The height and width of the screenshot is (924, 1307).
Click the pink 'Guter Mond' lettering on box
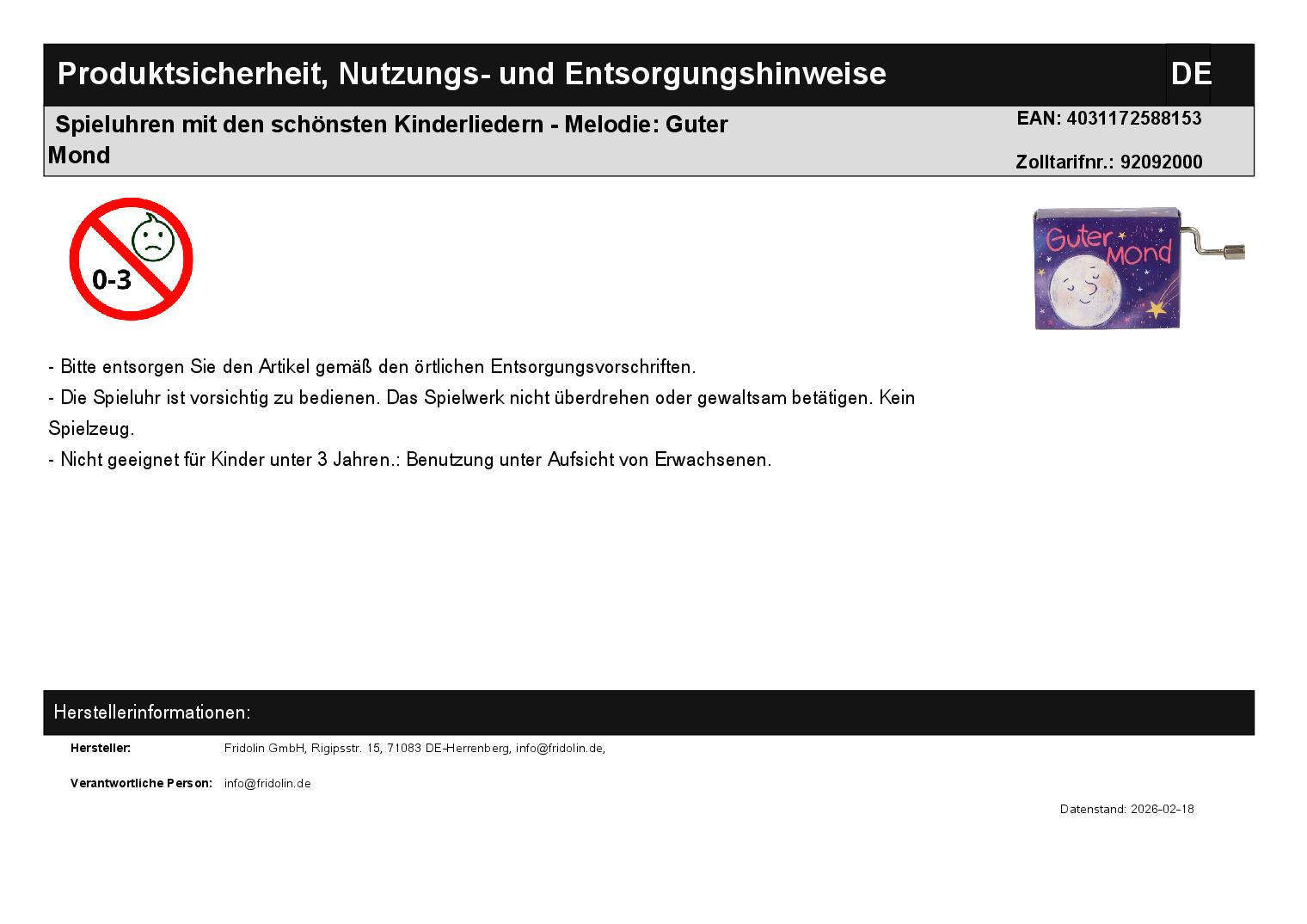coord(1108,242)
